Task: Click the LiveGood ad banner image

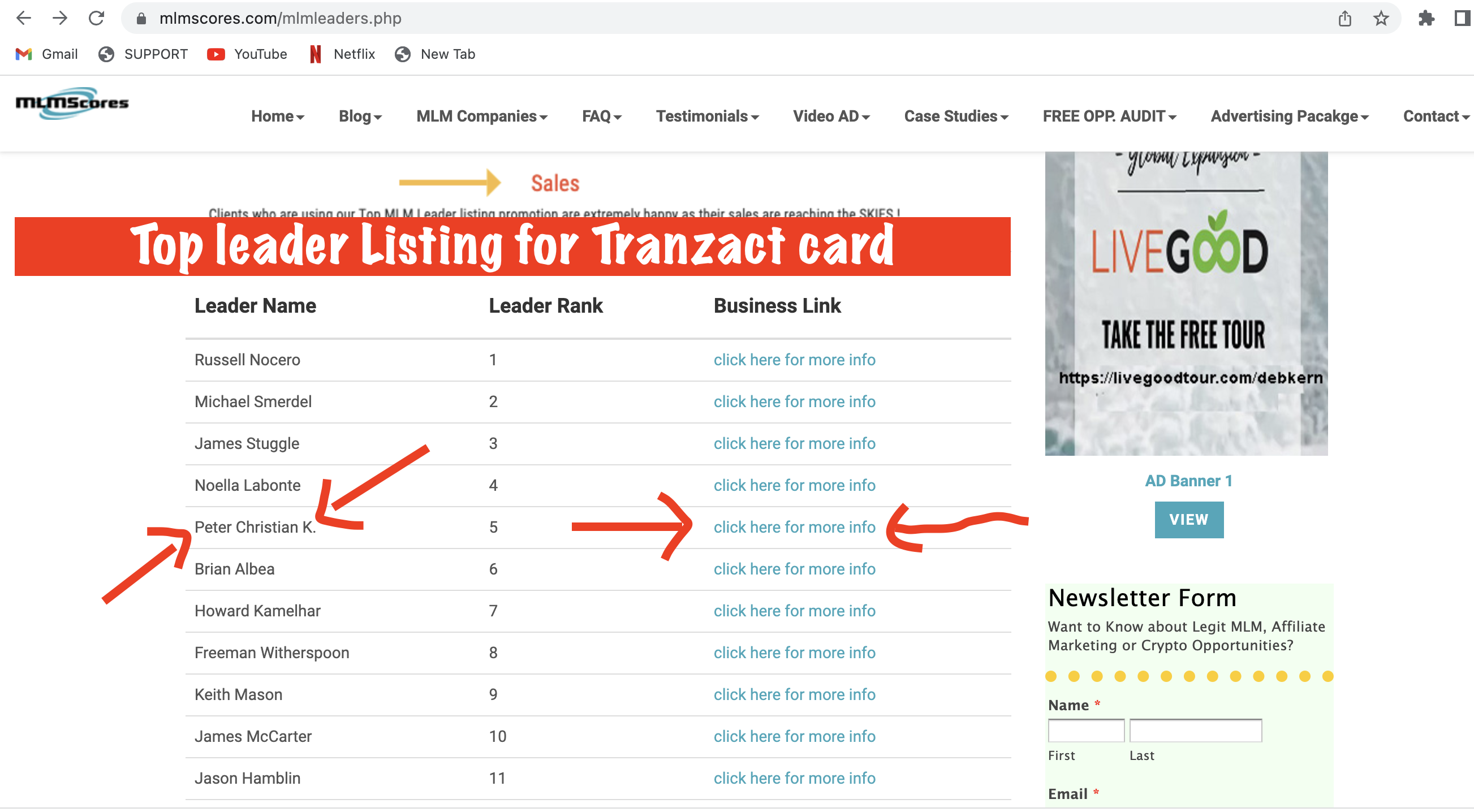Action: 1186,303
